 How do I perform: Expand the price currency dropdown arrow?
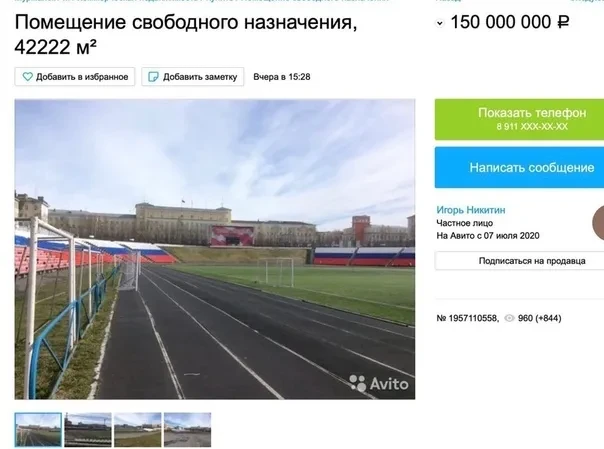440,23
